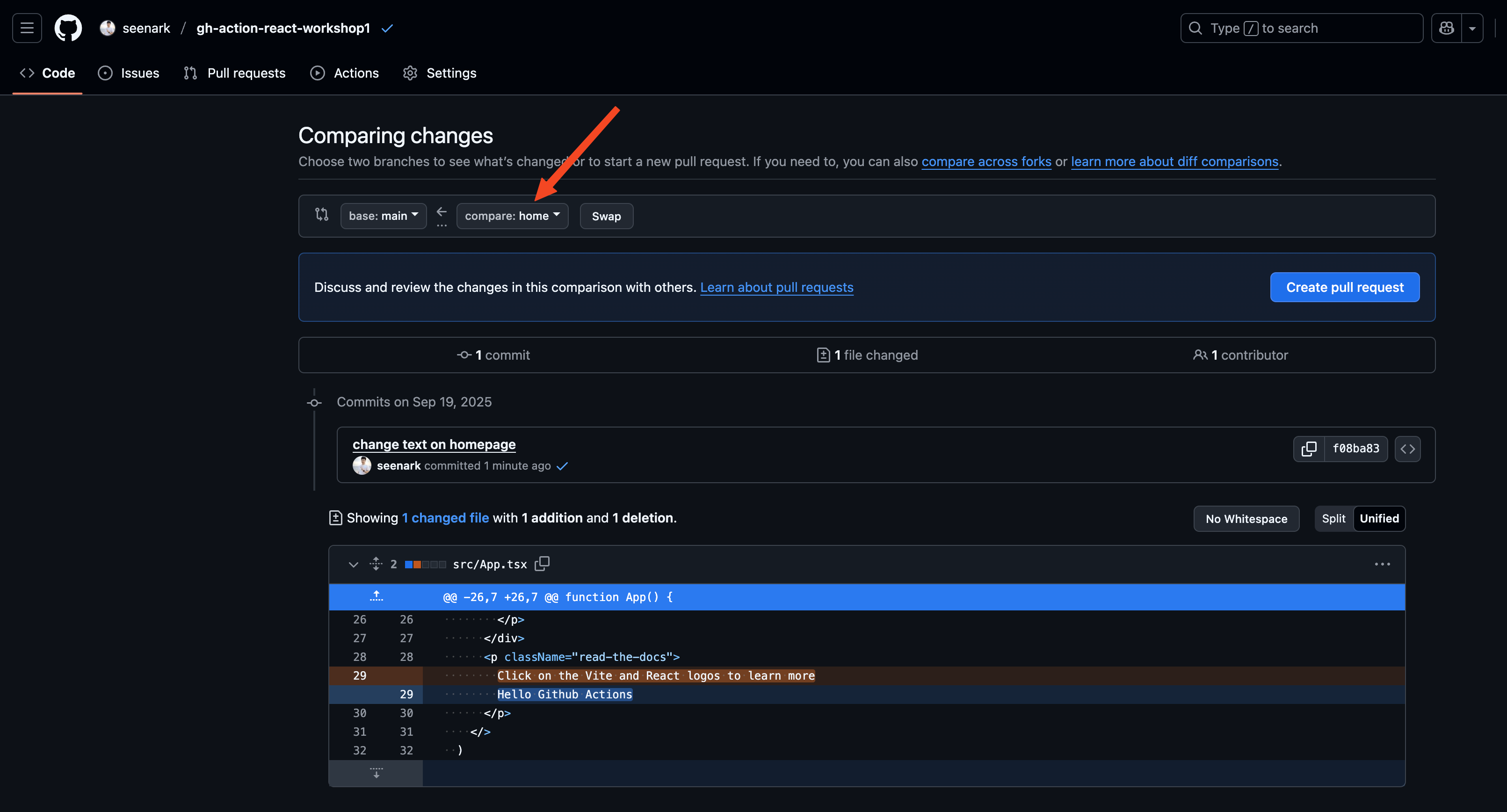Open the base: main branch dropdown
Viewport: 1507px width, 812px height.
(x=383, y=216)
